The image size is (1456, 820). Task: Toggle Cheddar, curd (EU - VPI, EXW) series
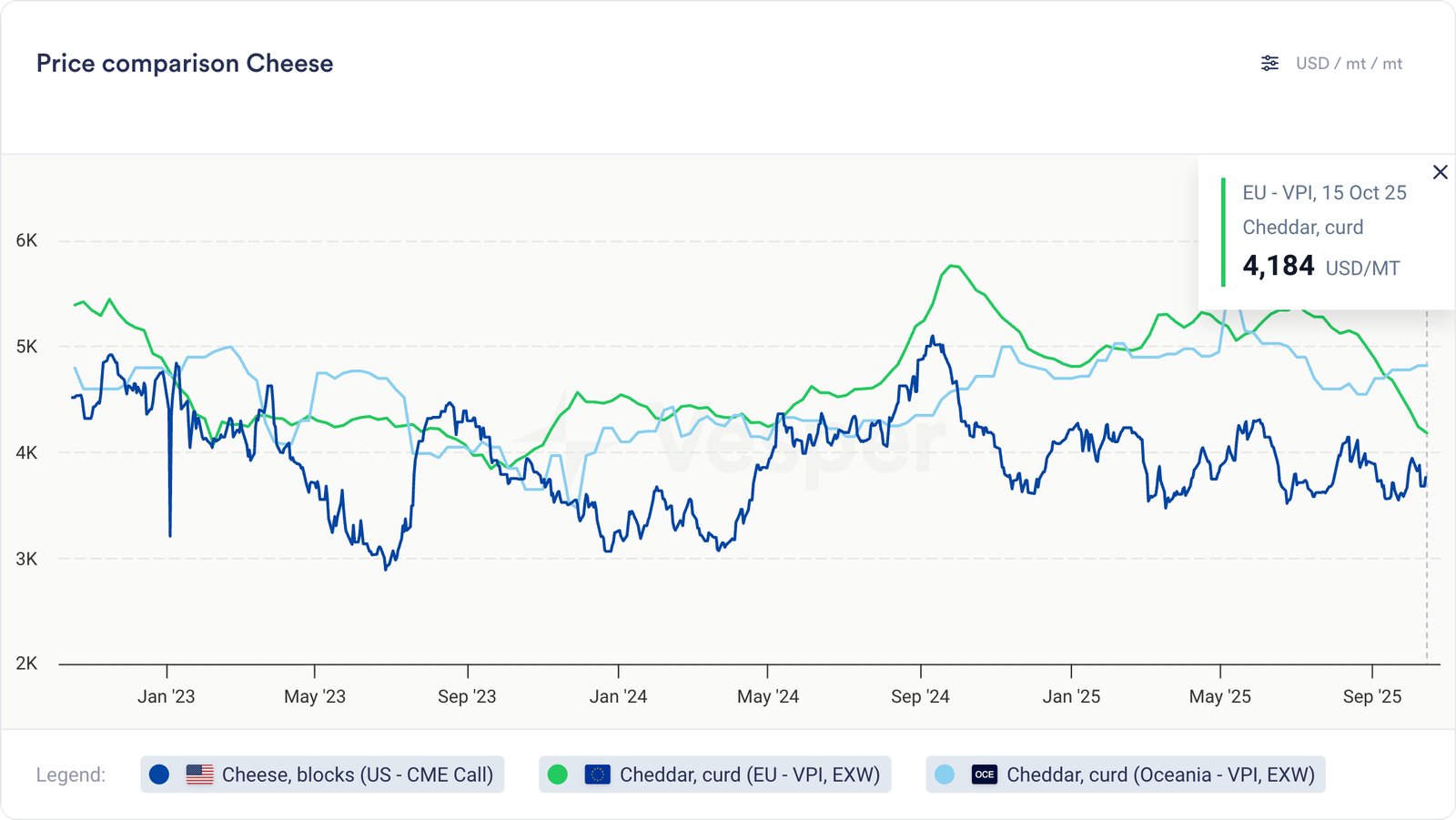(x=749, y=774)
